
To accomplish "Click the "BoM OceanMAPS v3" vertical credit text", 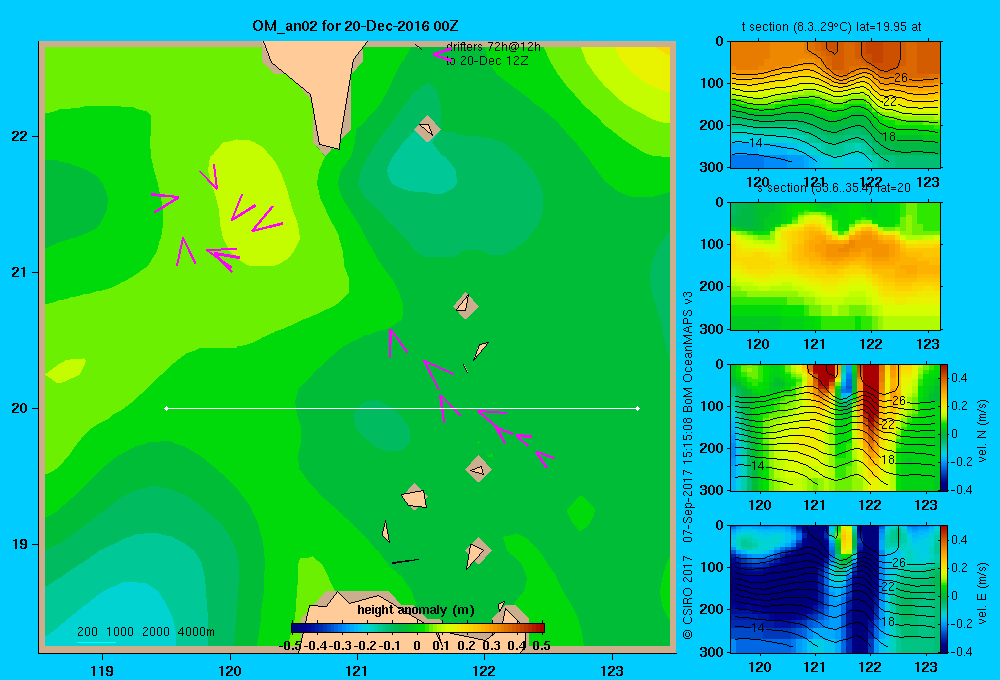I will pyautogui.click(x=688, y=353).
